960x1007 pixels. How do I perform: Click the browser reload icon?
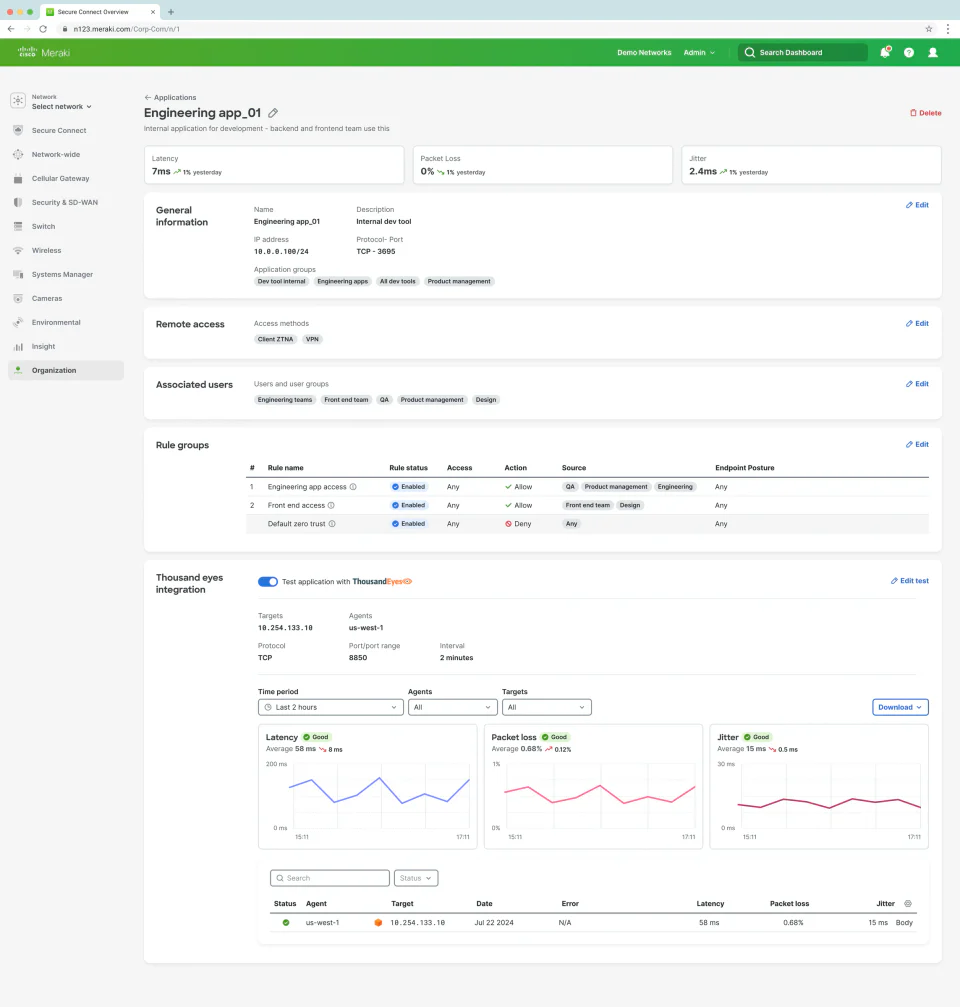click(43, 29)
